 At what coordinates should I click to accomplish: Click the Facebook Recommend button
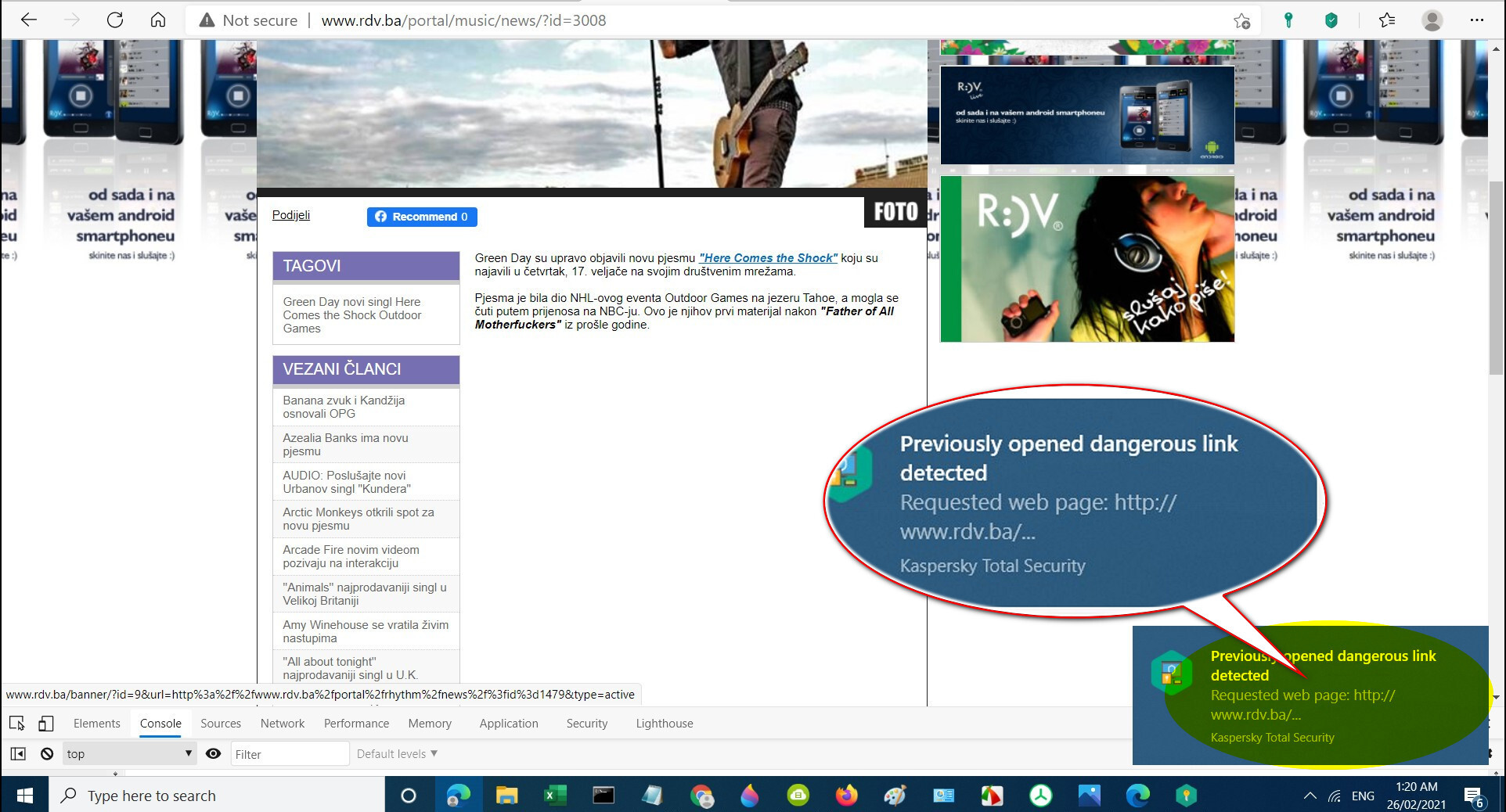point(422,217)
